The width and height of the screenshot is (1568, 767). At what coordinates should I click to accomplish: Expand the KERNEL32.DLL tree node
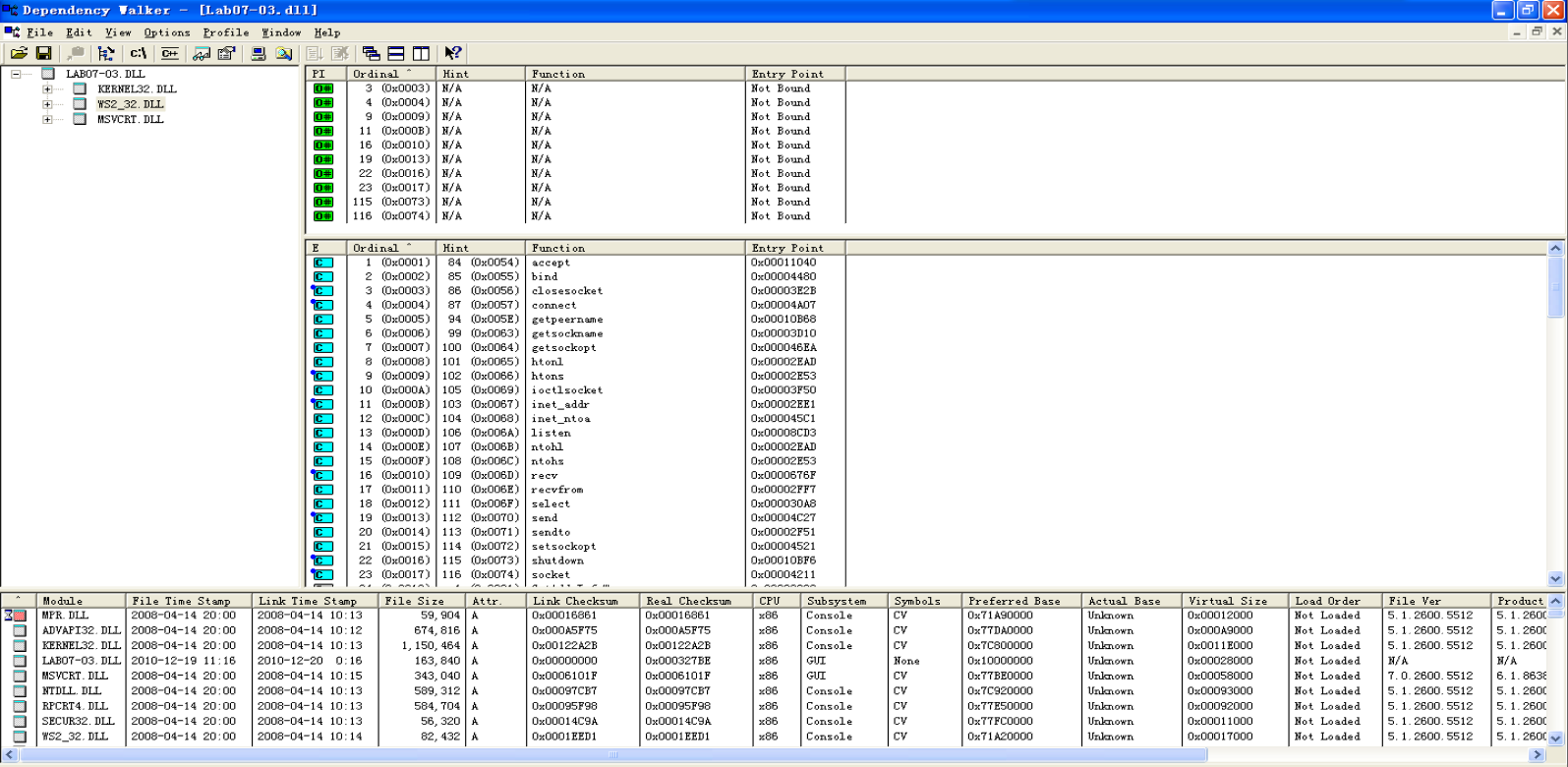(x=47, y=88)
